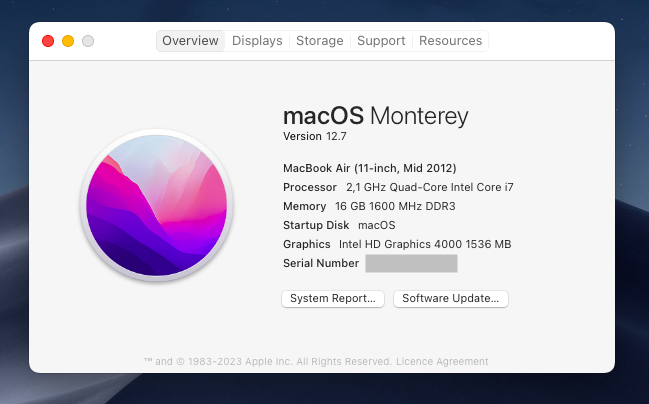Go to the Resources tab
The image size is (649, 404).
(x=450, y=41)
